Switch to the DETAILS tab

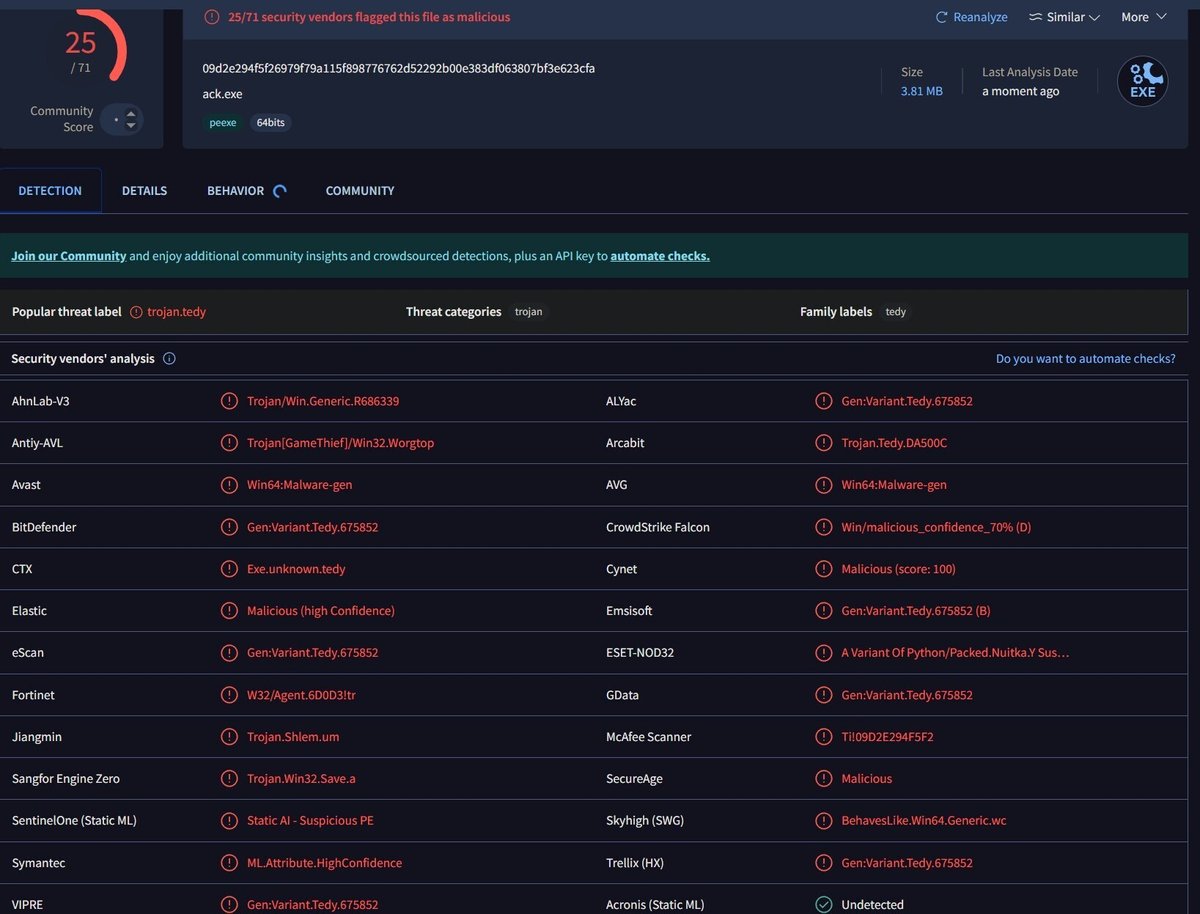144,191
